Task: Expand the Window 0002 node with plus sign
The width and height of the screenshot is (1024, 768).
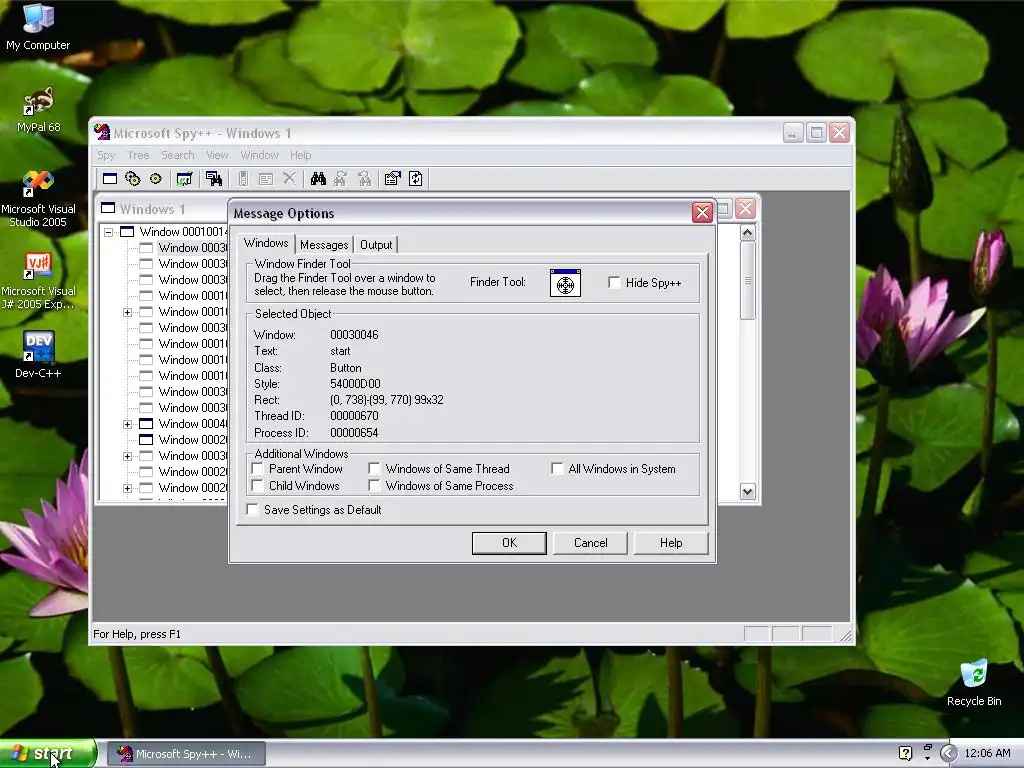Action: pyautogui.click(x=127, y=488)
